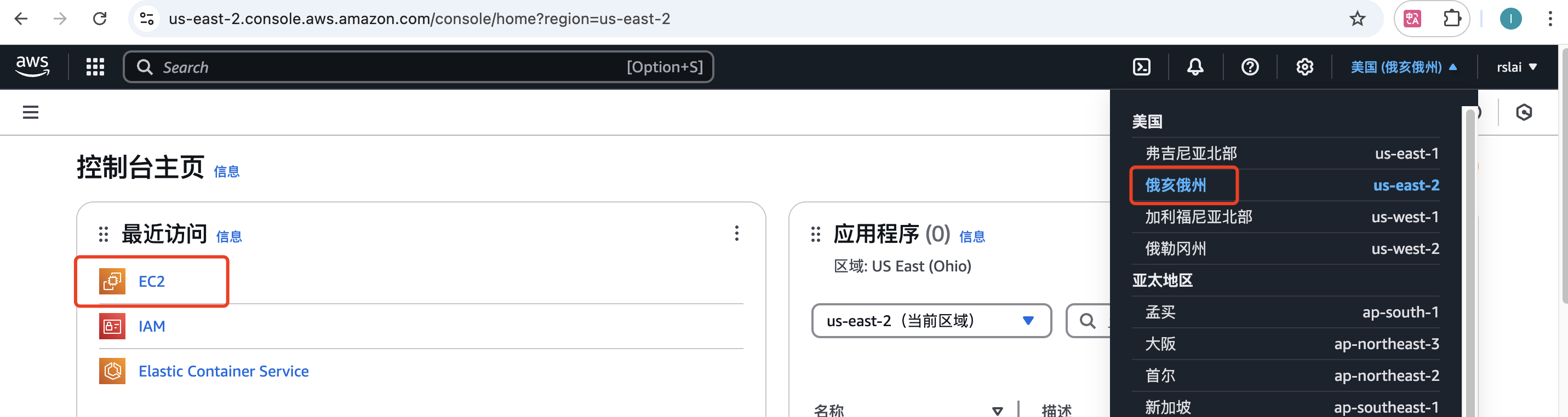
Task: Click the AWS logo
Action: click(x=32, y=66)
